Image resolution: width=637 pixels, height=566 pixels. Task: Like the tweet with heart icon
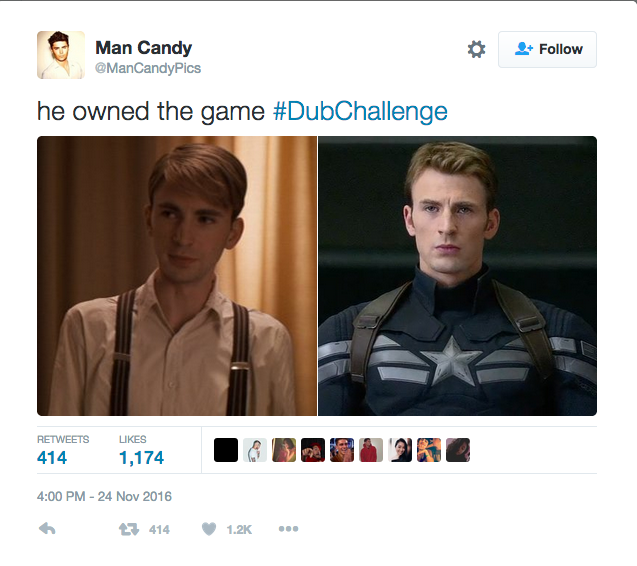point(209,529)
